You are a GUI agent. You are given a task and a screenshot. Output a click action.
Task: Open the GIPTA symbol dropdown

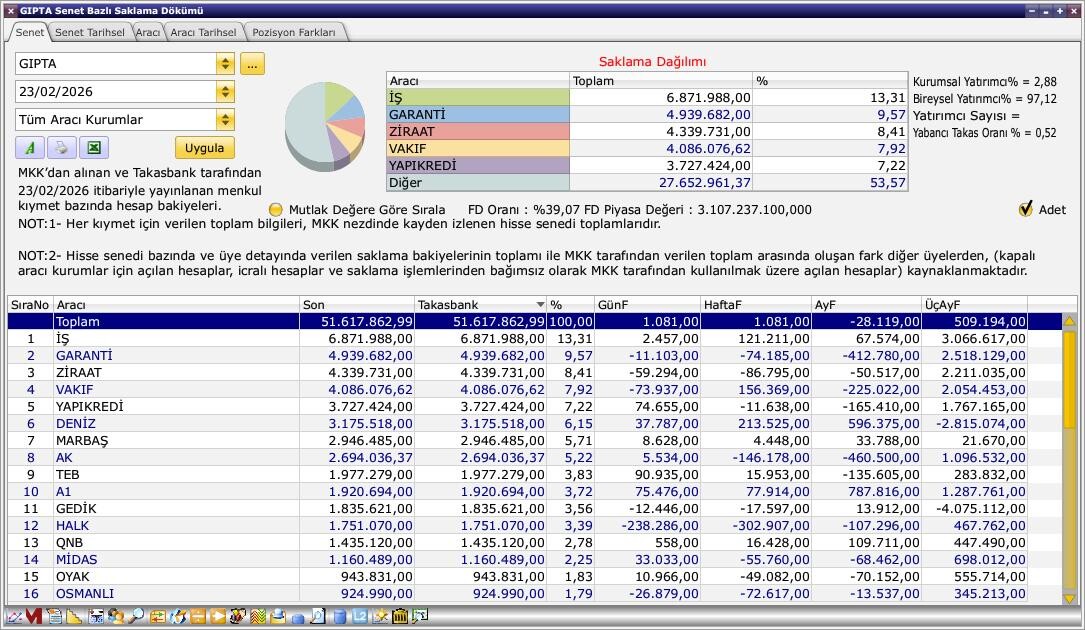(x=225, y=64)
